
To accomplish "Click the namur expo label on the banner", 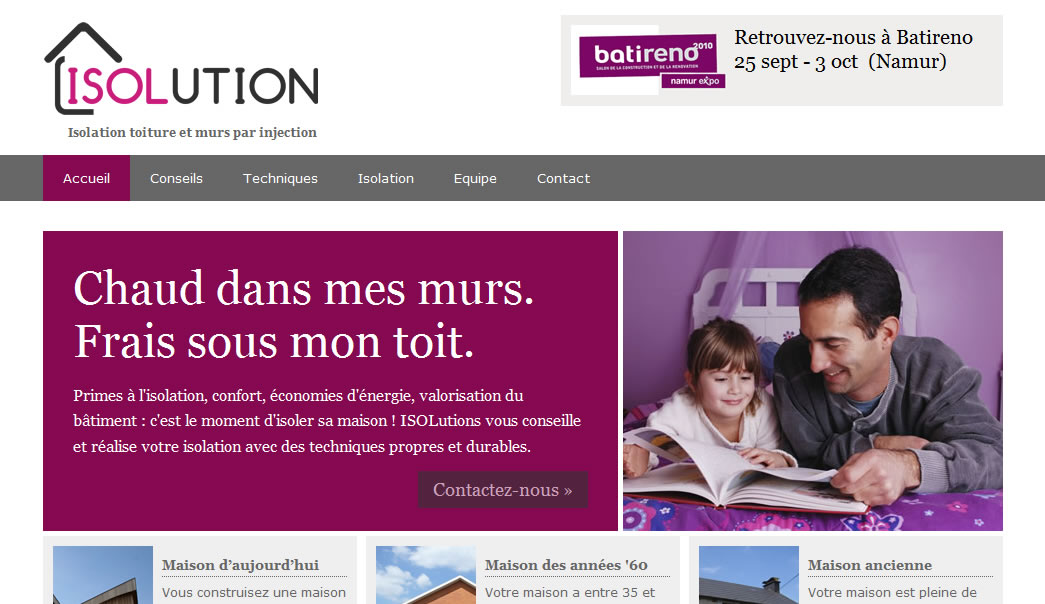I will click(x=694, y=81).
